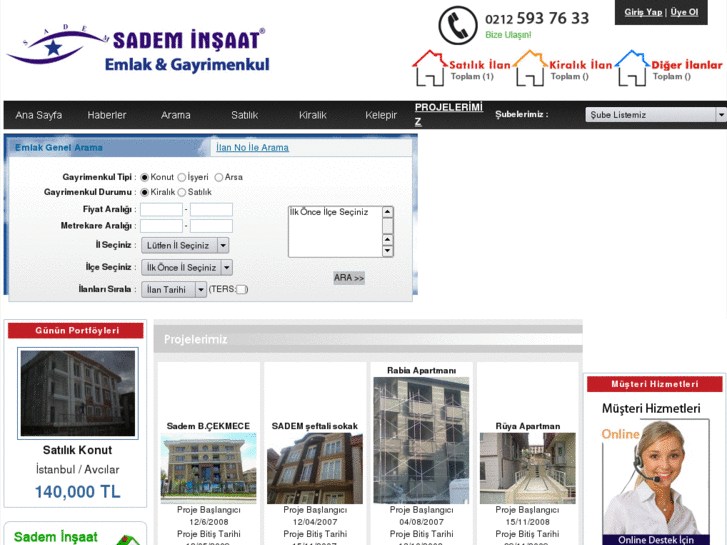Open the Haberler menu item
The image size is (727, 545).
[107, 115]
